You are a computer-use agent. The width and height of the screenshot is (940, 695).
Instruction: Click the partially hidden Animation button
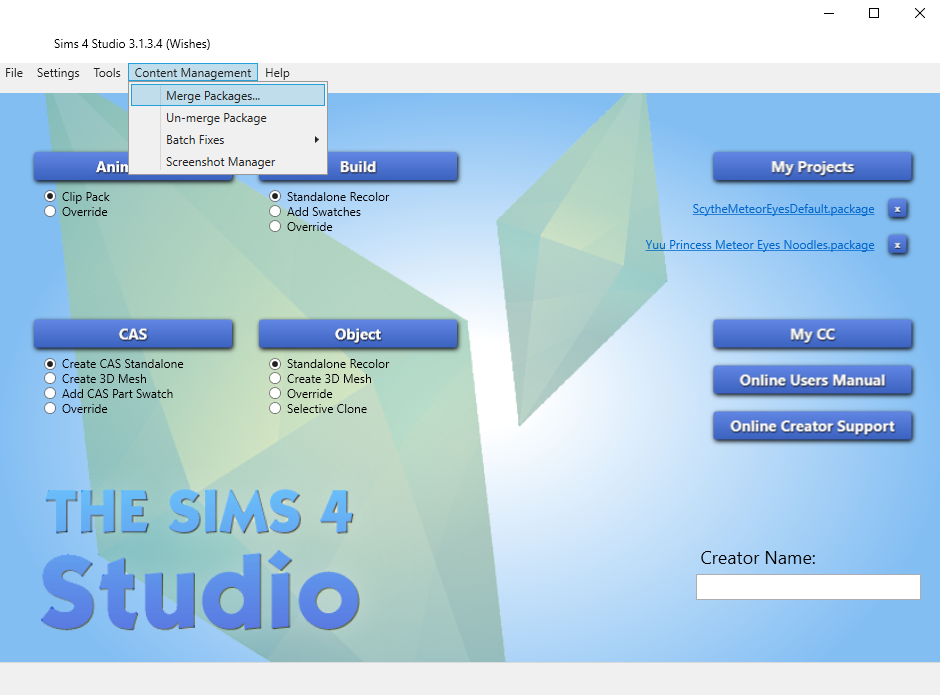click(x=82, y=167)
